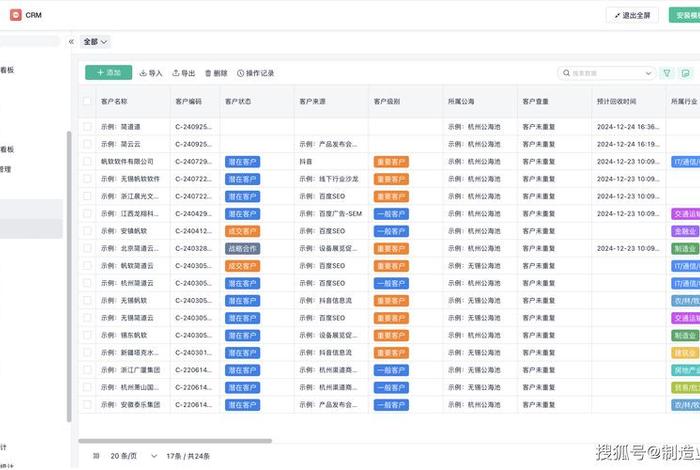Click the page-list icon left of 20 条/页
Screen dimensions: 700x470
click(x=96, y=456)
